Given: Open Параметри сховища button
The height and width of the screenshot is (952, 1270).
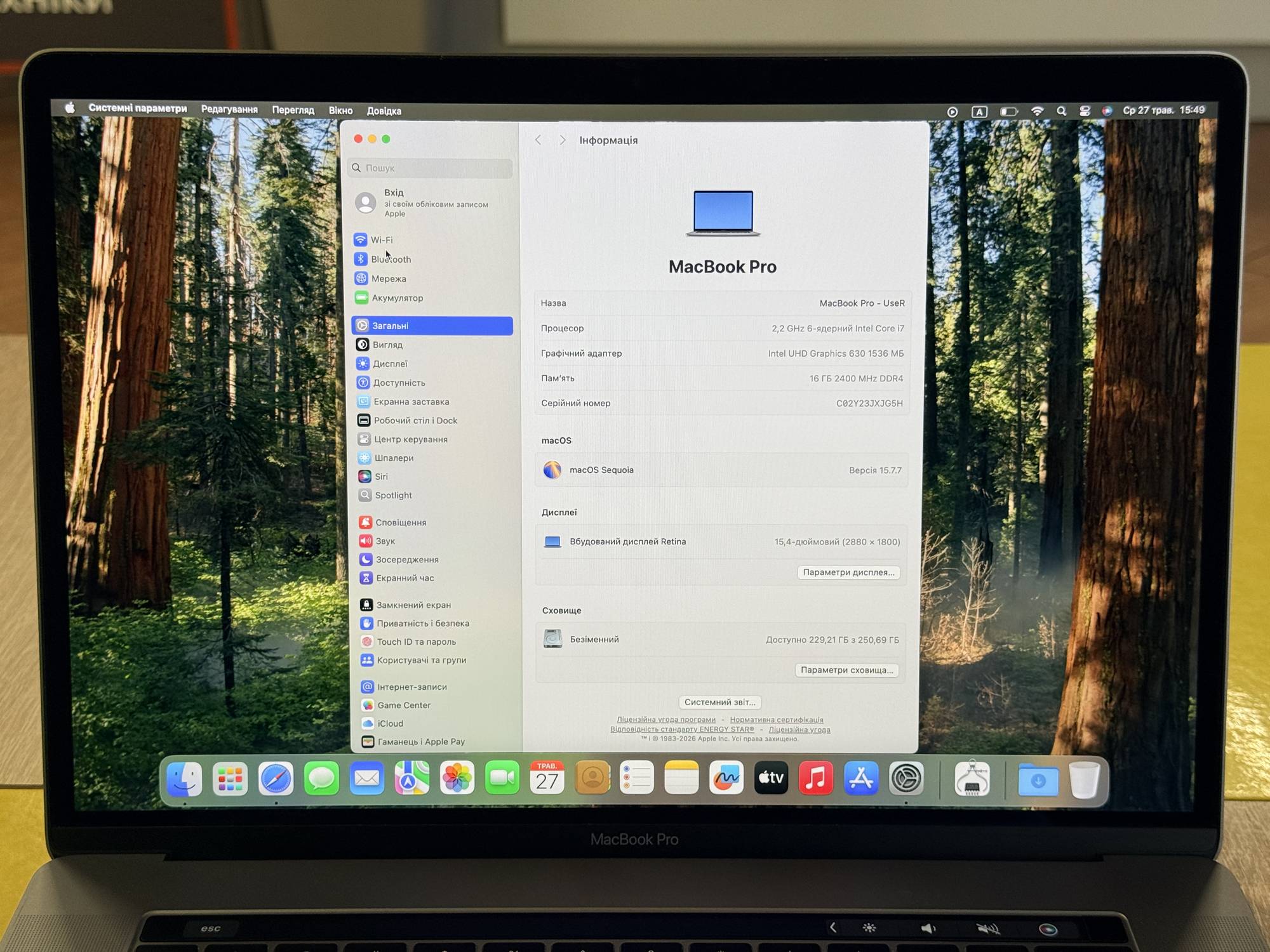Looking at the screenshot, I should (x=846, y=670).
